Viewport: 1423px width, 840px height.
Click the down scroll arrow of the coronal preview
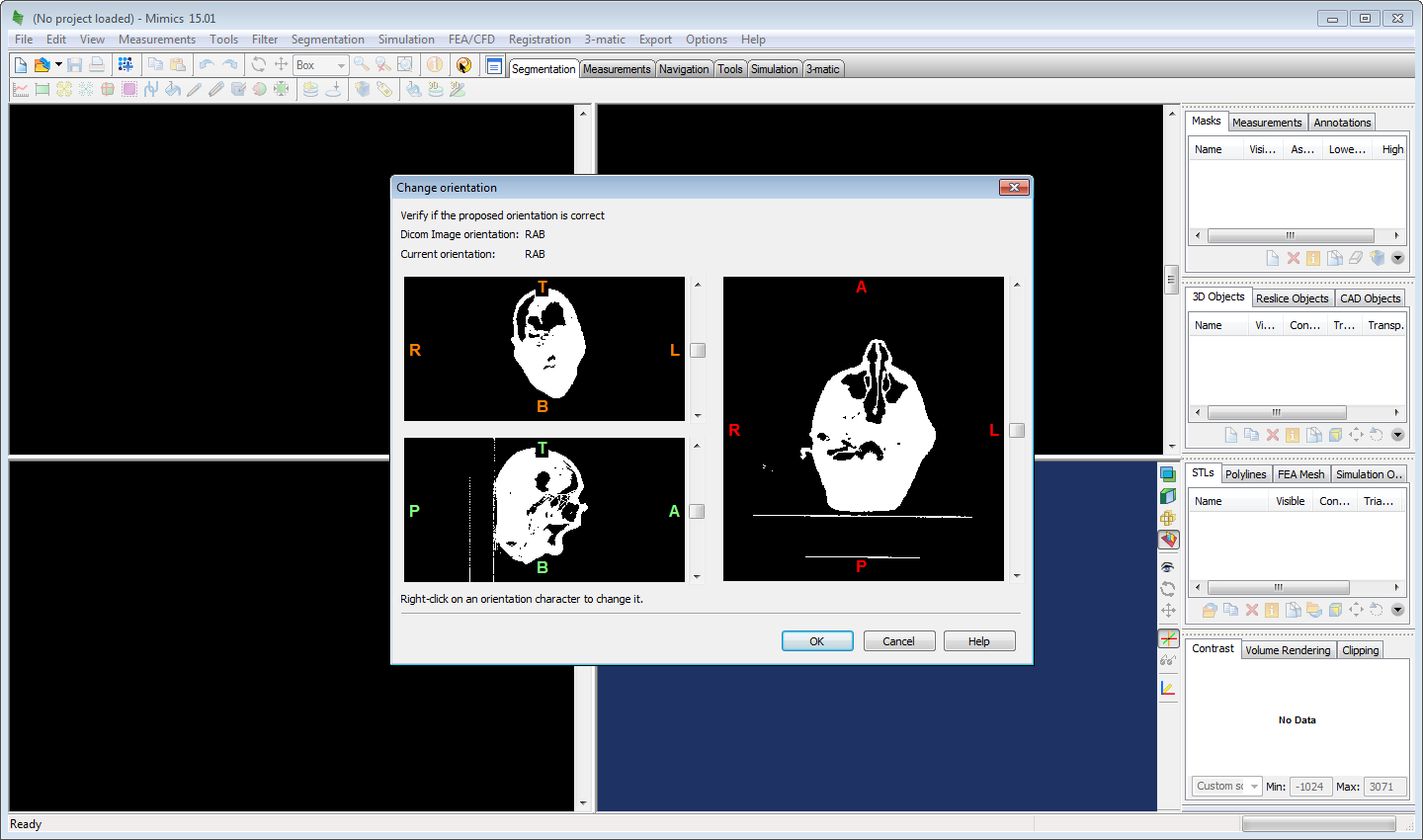698,416
